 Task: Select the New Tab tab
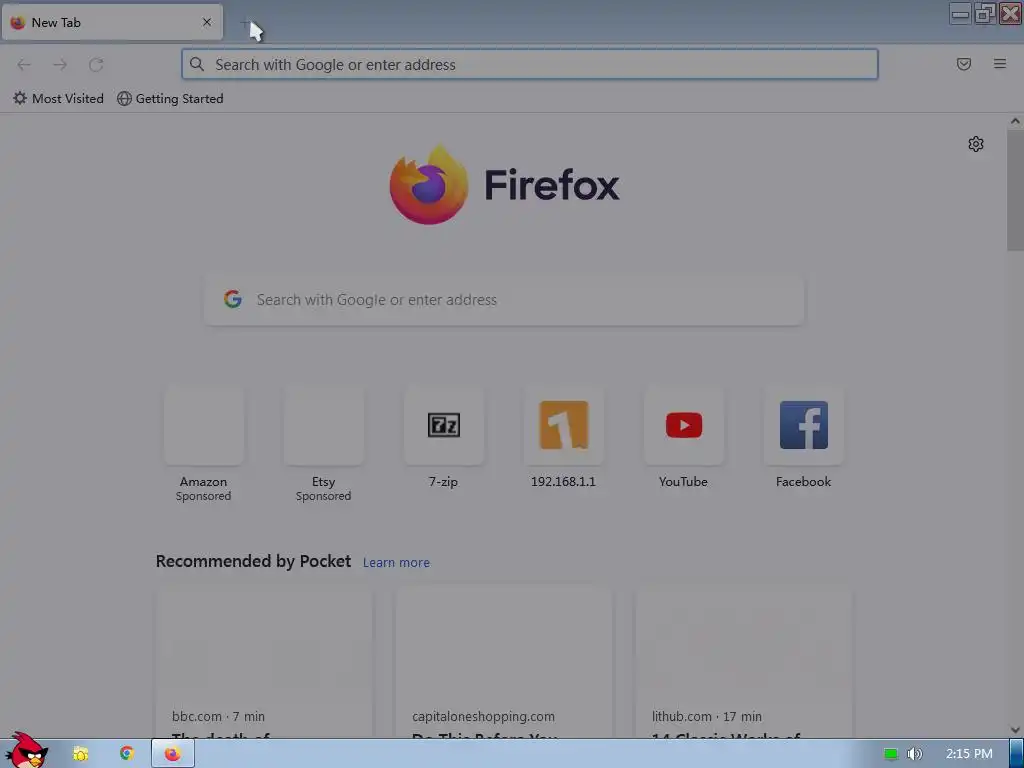112,22
